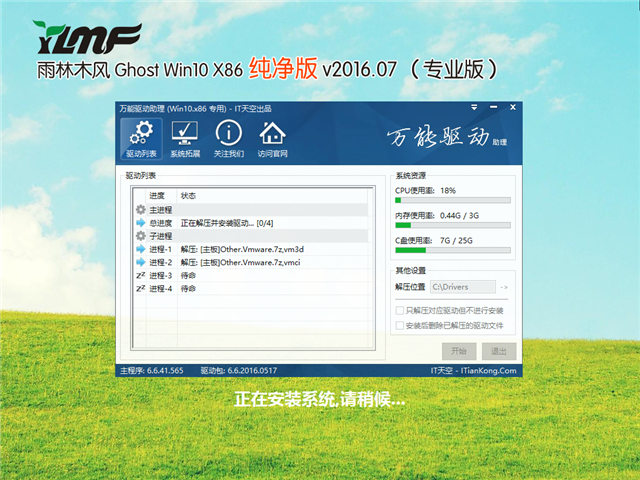Image resolution: width=640 pixels, height=480 pixels.
Task: Enable 只解压对应驱动但不进行安装 checkbox
Action: tap(400, 311)
